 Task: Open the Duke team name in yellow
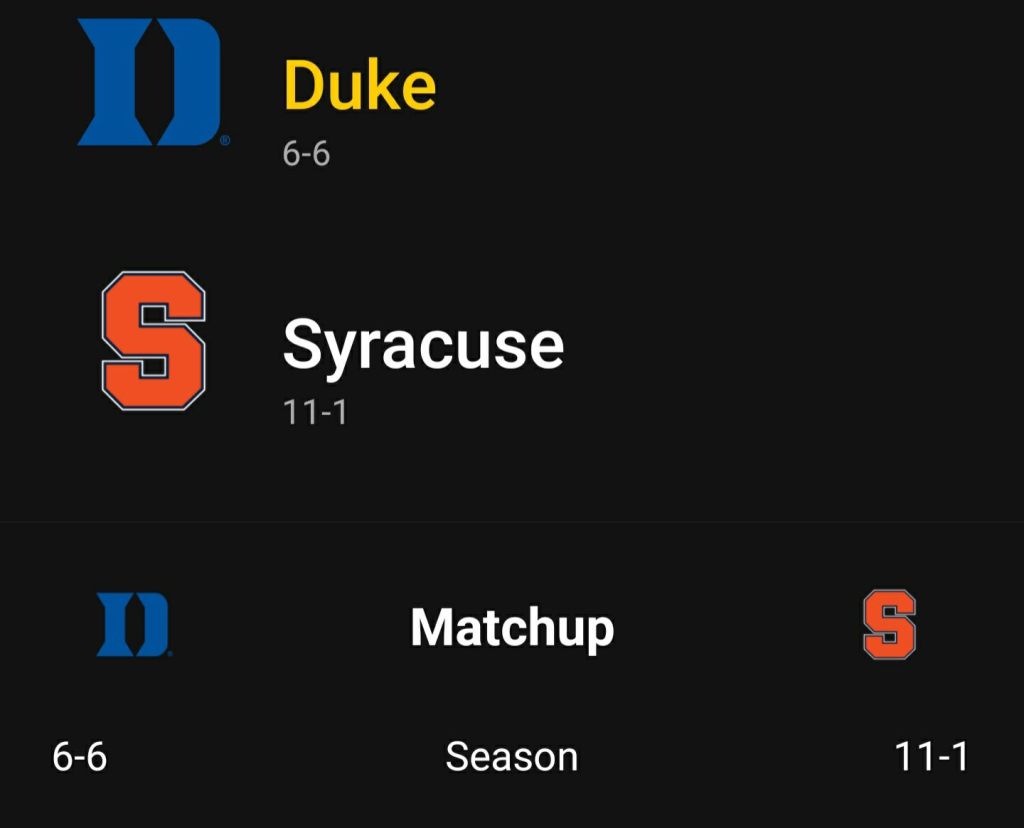[x=360, y=86]
